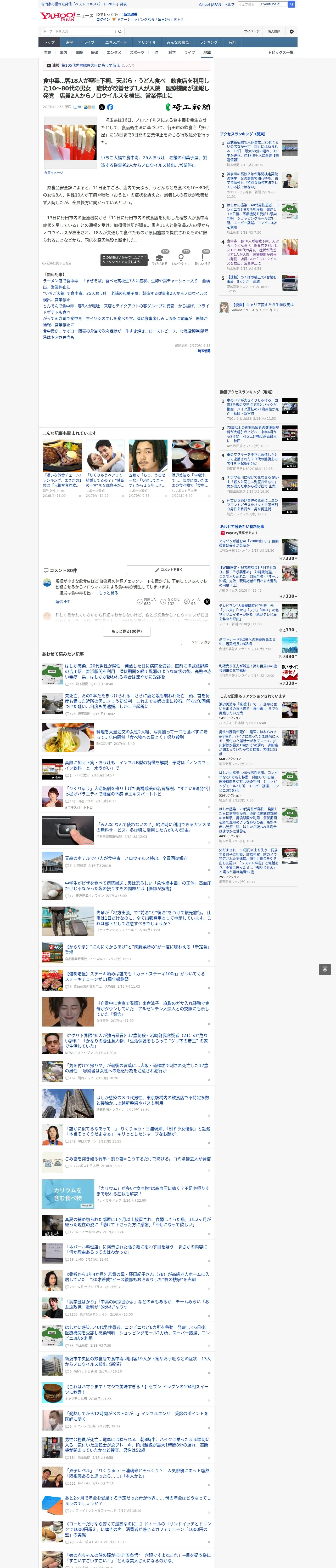Open the settings gear icon in header
This screenshot has height=1568, width=336.
[292, 32]
